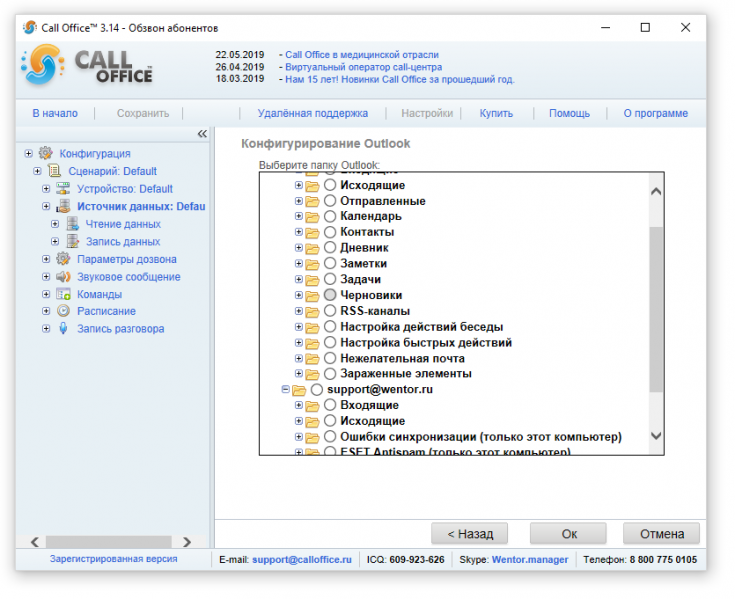Collapse the left panel with double chevron
This screenshot has width=735, height=599.
click(x=202, y=134)
